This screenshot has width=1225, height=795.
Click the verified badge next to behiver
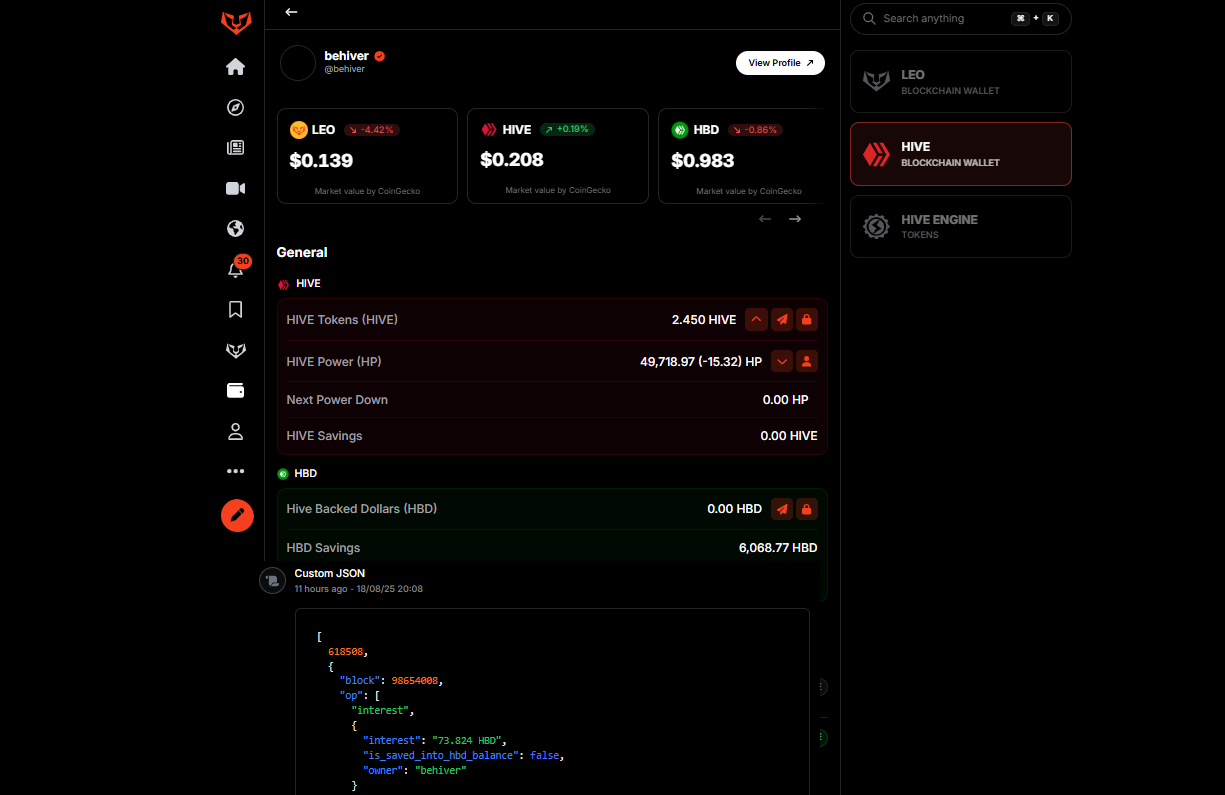point(380,56)
